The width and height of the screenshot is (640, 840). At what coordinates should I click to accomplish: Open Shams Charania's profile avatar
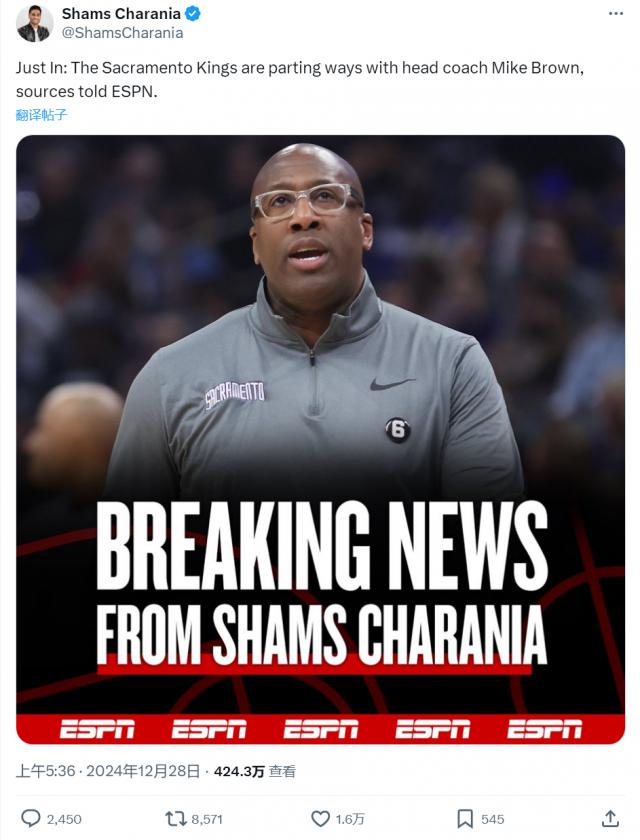34,24
